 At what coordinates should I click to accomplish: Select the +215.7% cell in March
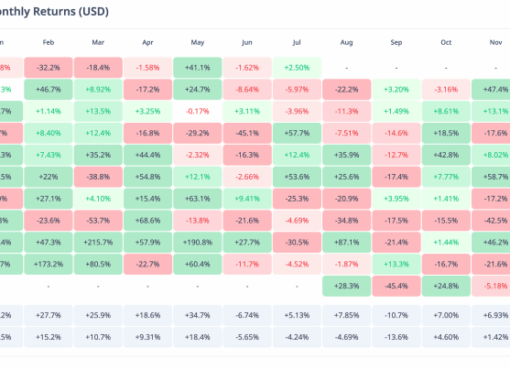(98, 242)
